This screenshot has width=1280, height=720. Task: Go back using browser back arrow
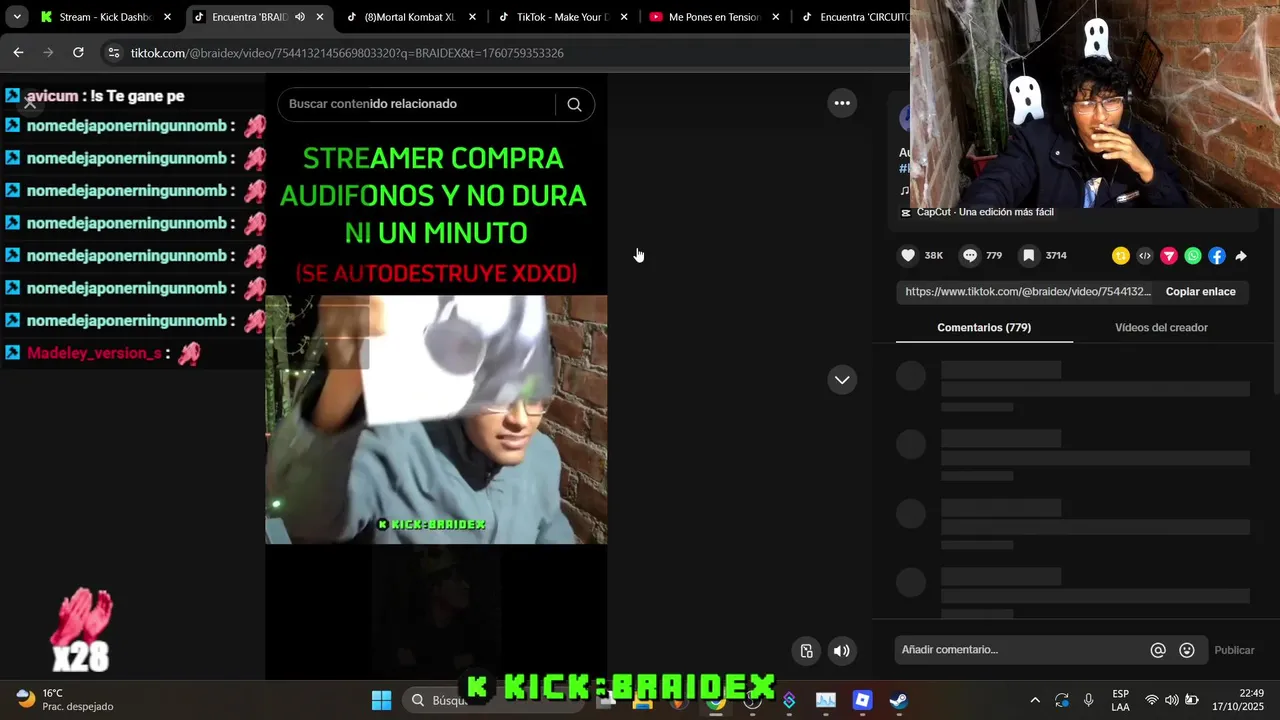click(x=18, y=53)
